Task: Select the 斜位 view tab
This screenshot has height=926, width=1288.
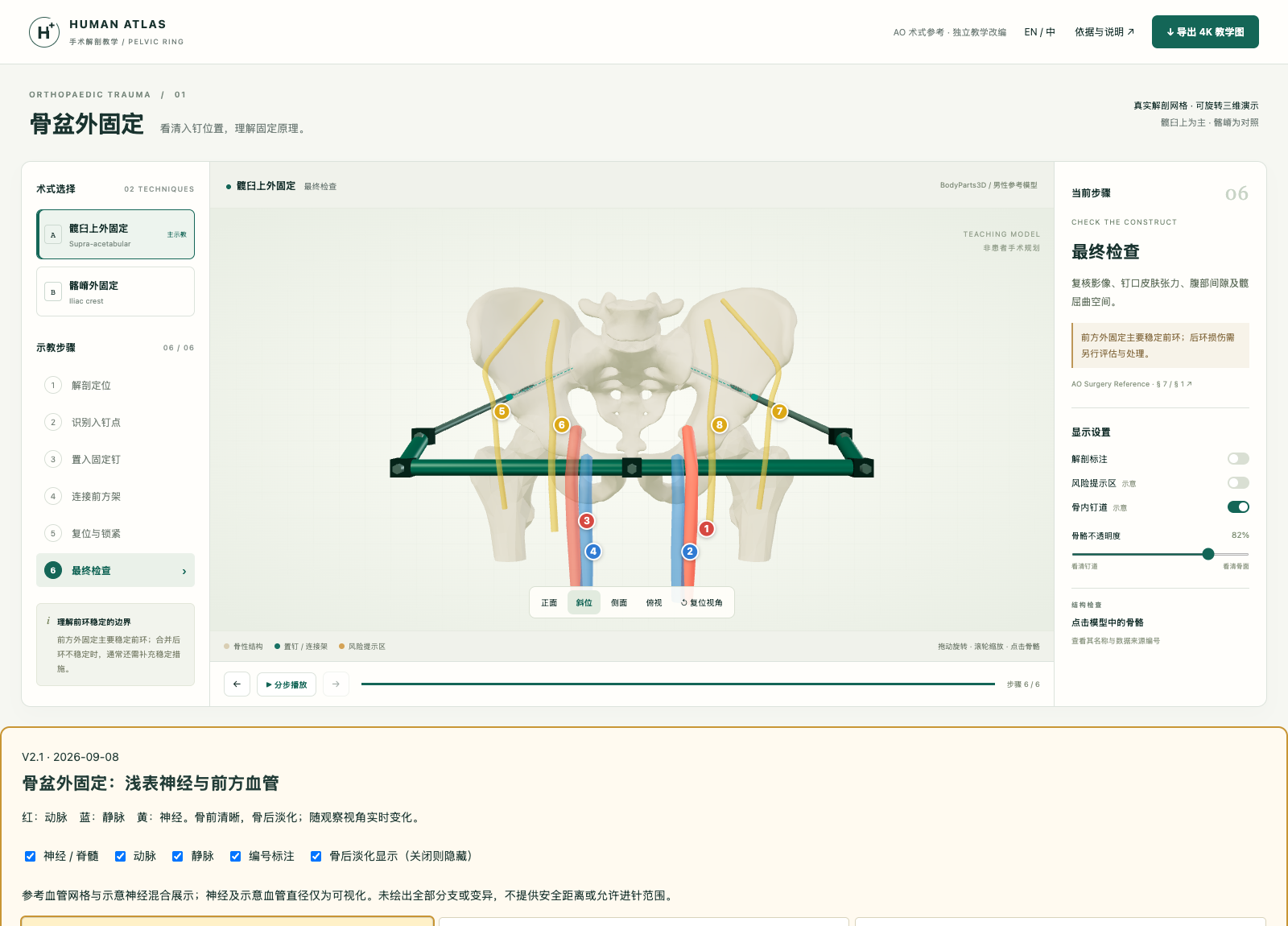Action: point(584,602)
